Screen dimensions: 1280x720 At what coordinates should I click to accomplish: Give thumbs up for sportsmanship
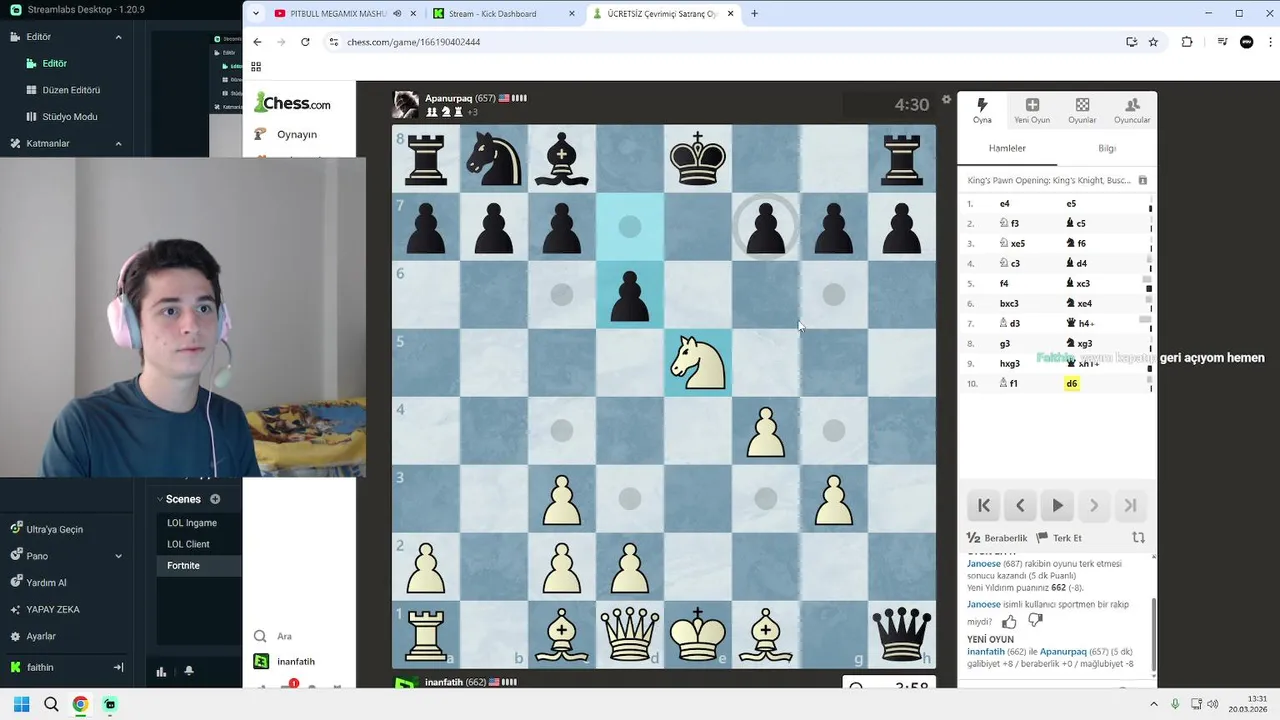coord(1009,622)
